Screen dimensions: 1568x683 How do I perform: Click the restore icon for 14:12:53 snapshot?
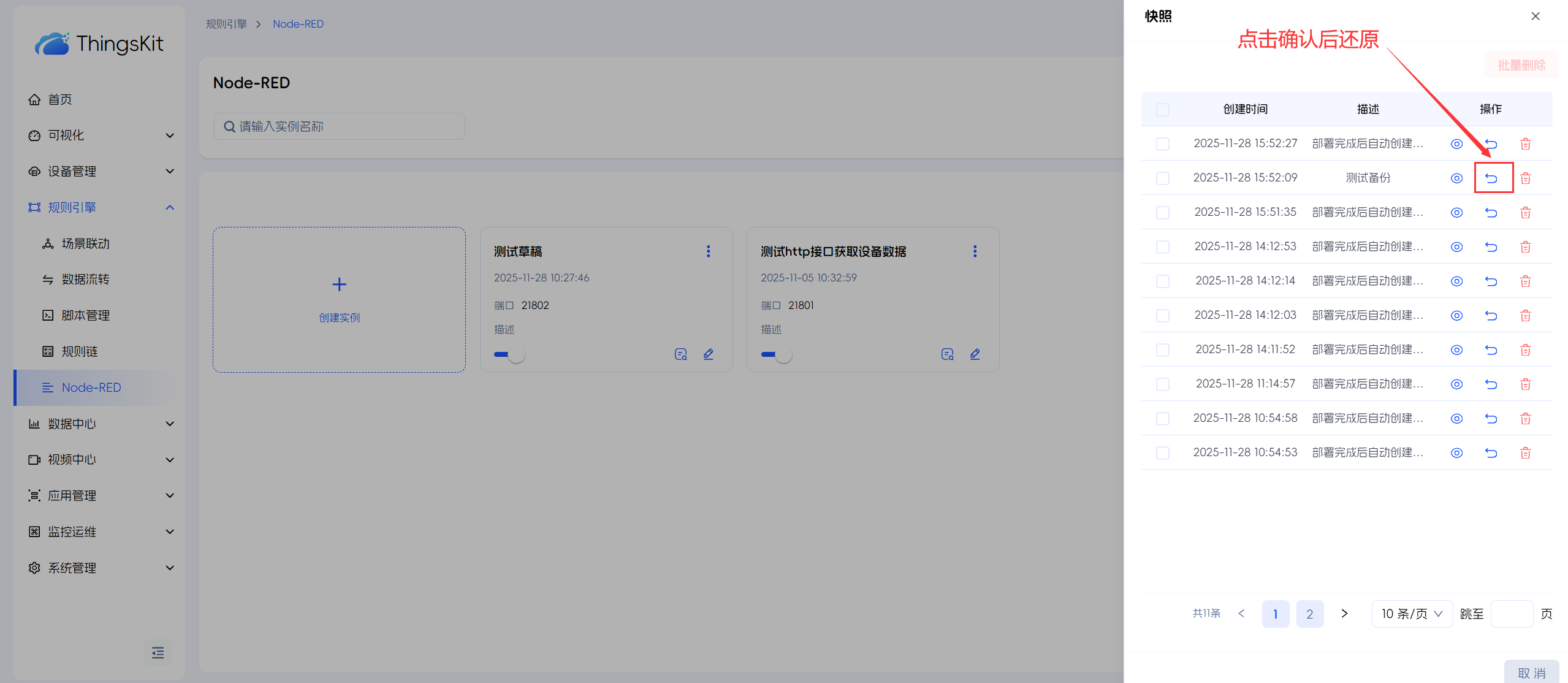[x=1491, y=247]
